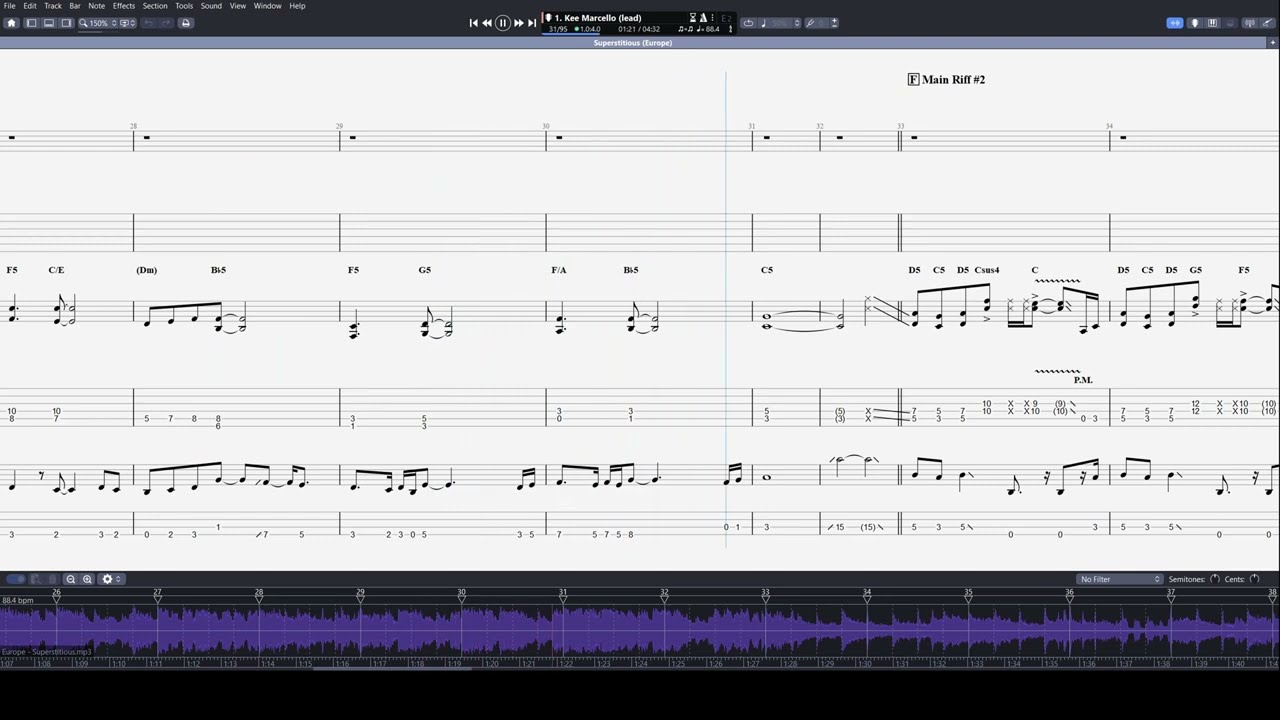Click the C/E chord name
This screenshot has width=1280, height=720.
pyautogui.click(x=56, y=270)
